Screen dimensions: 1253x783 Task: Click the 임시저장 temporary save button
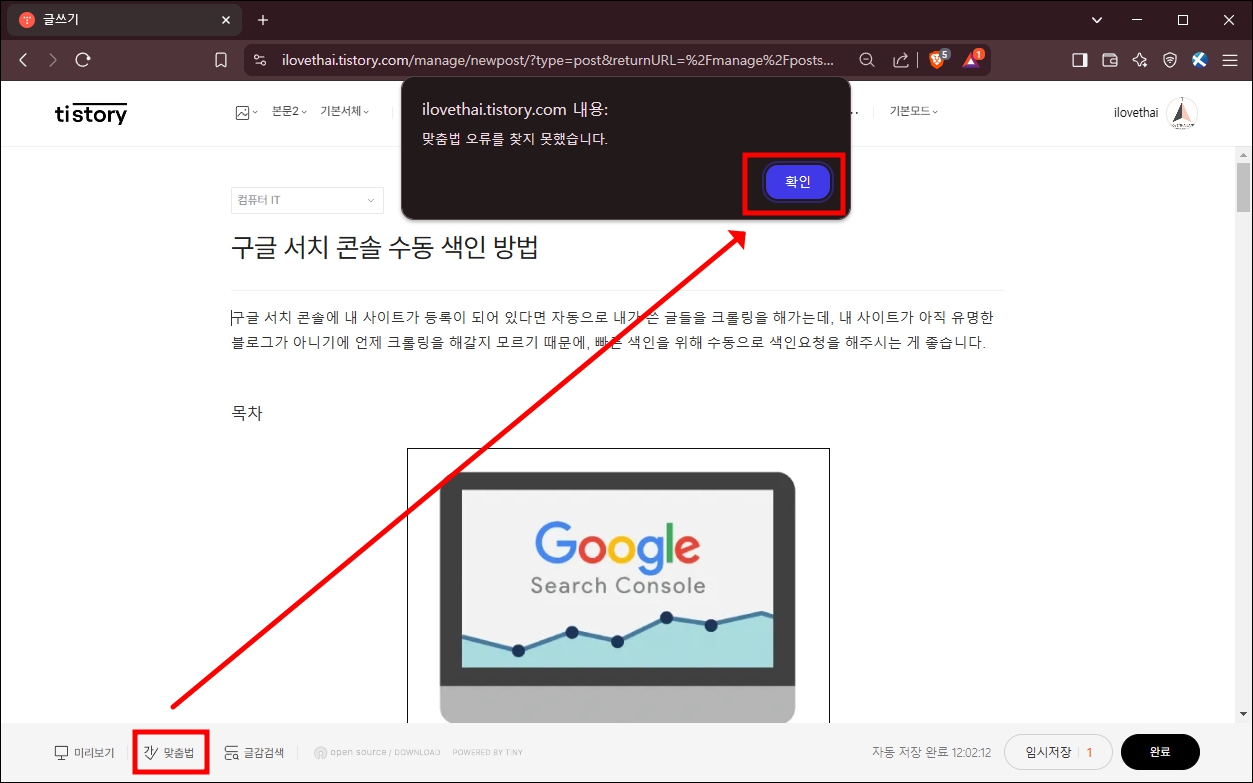(x=1058, y=752)
